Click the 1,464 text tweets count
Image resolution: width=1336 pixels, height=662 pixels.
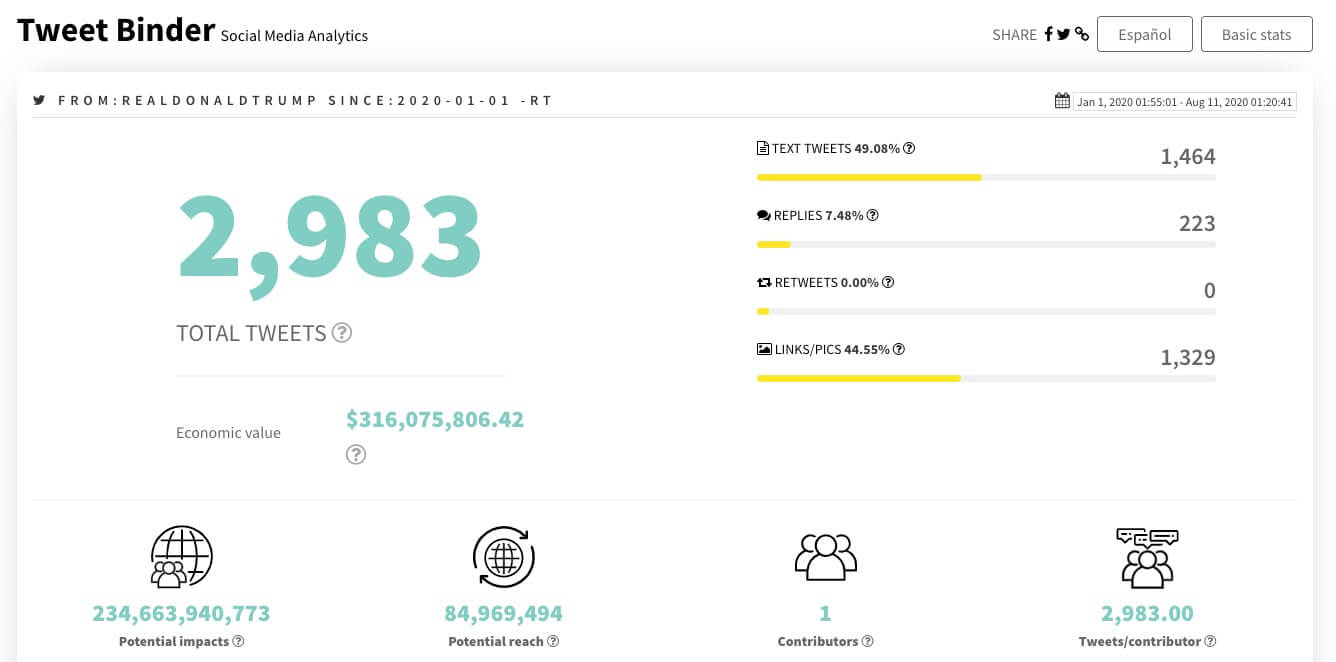click(x=1188, y=156)
